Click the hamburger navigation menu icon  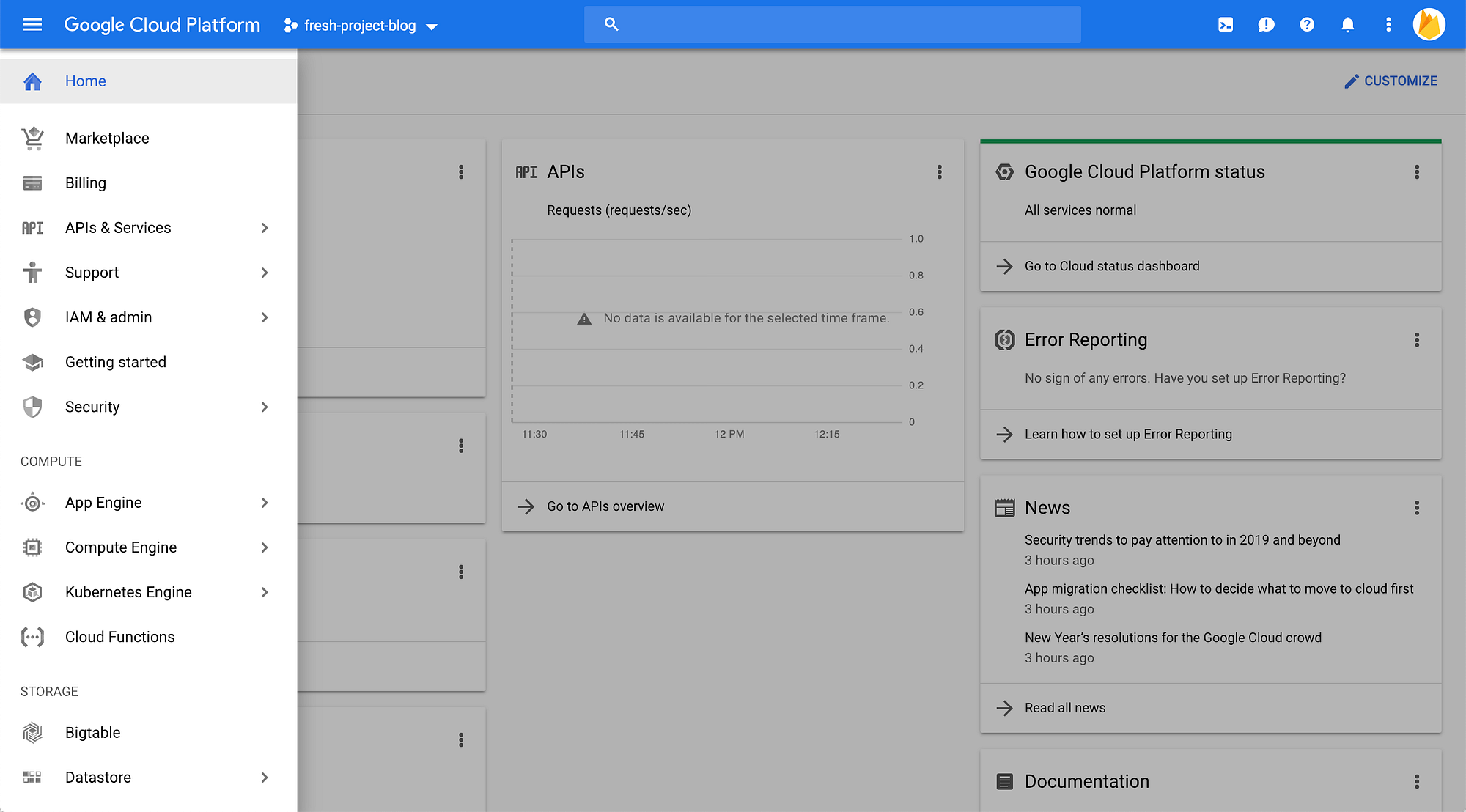tap(32, 25)
